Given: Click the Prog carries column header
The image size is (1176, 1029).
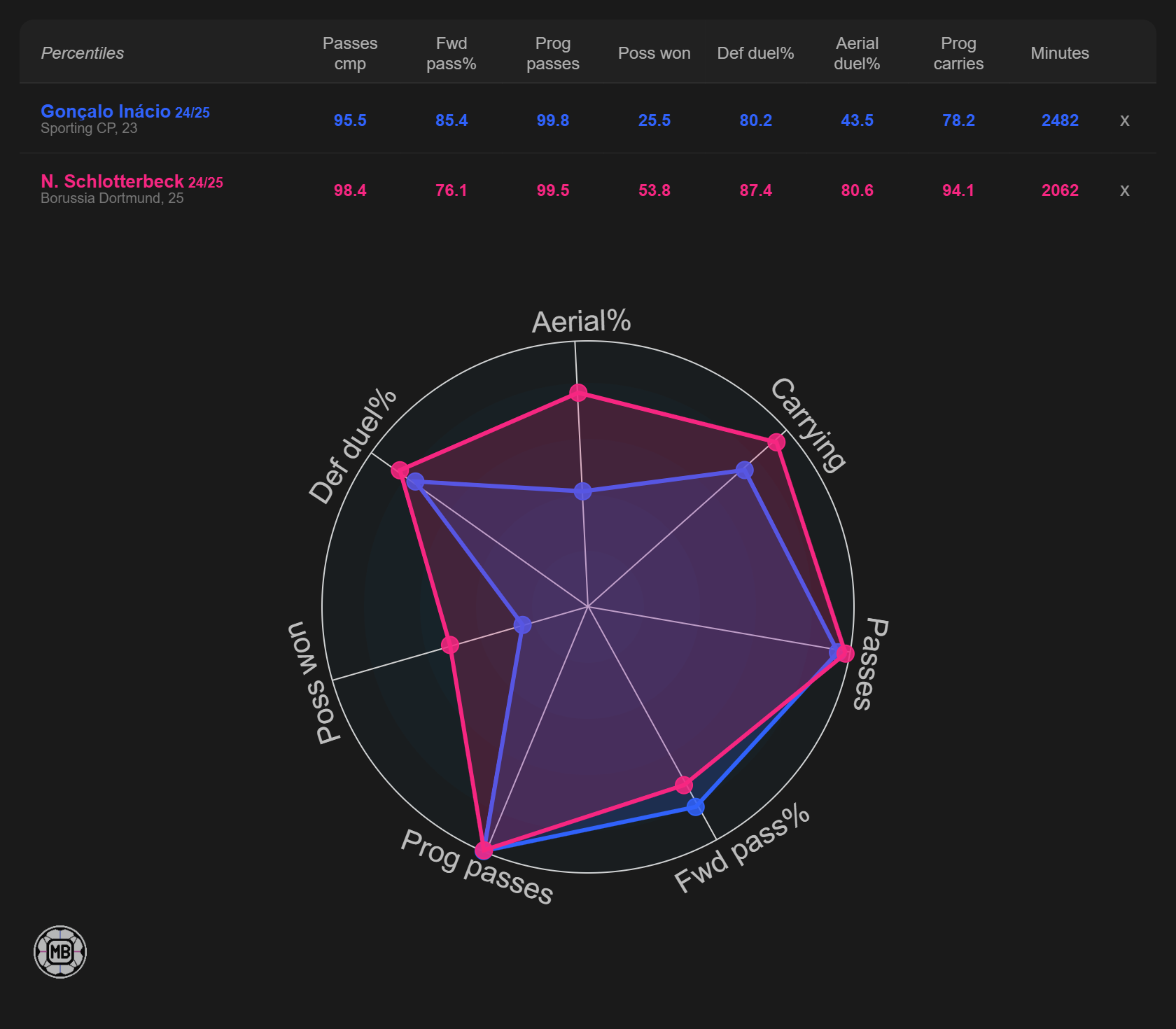Looking at the screenshot, I should [x=958, y=53].
